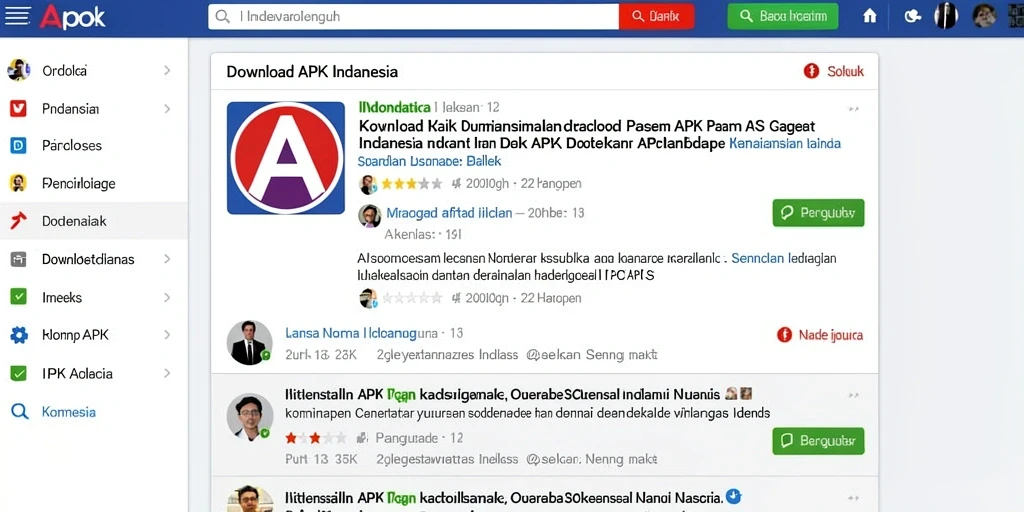Image resolution: width=1024 pixels, height=512 pixels.
Task: Set the red star rating beside Panguade
Action: click(x=316, y=438)
